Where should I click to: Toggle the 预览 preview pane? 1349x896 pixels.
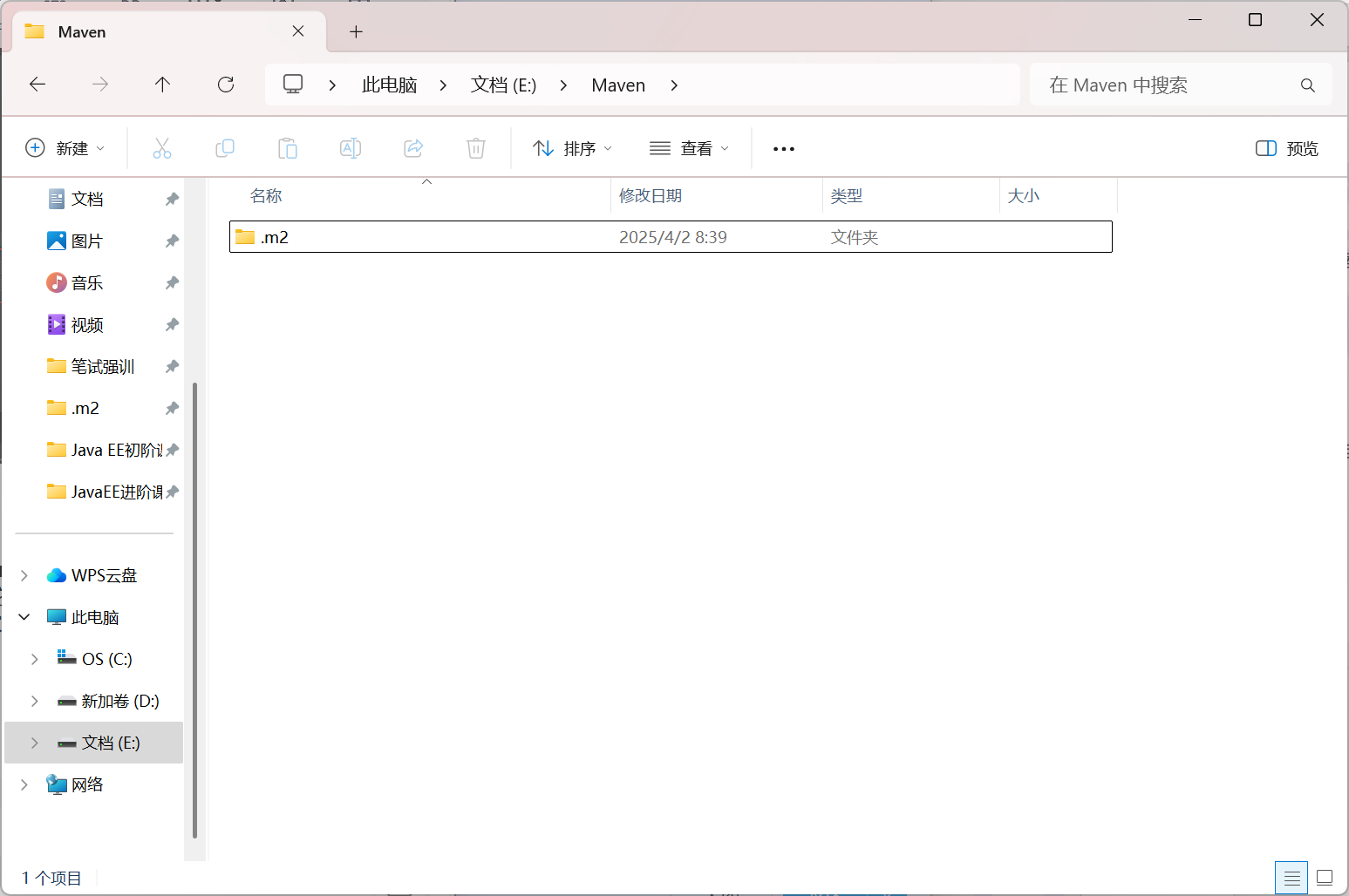pyautogui.click(x=1287, y=149)
